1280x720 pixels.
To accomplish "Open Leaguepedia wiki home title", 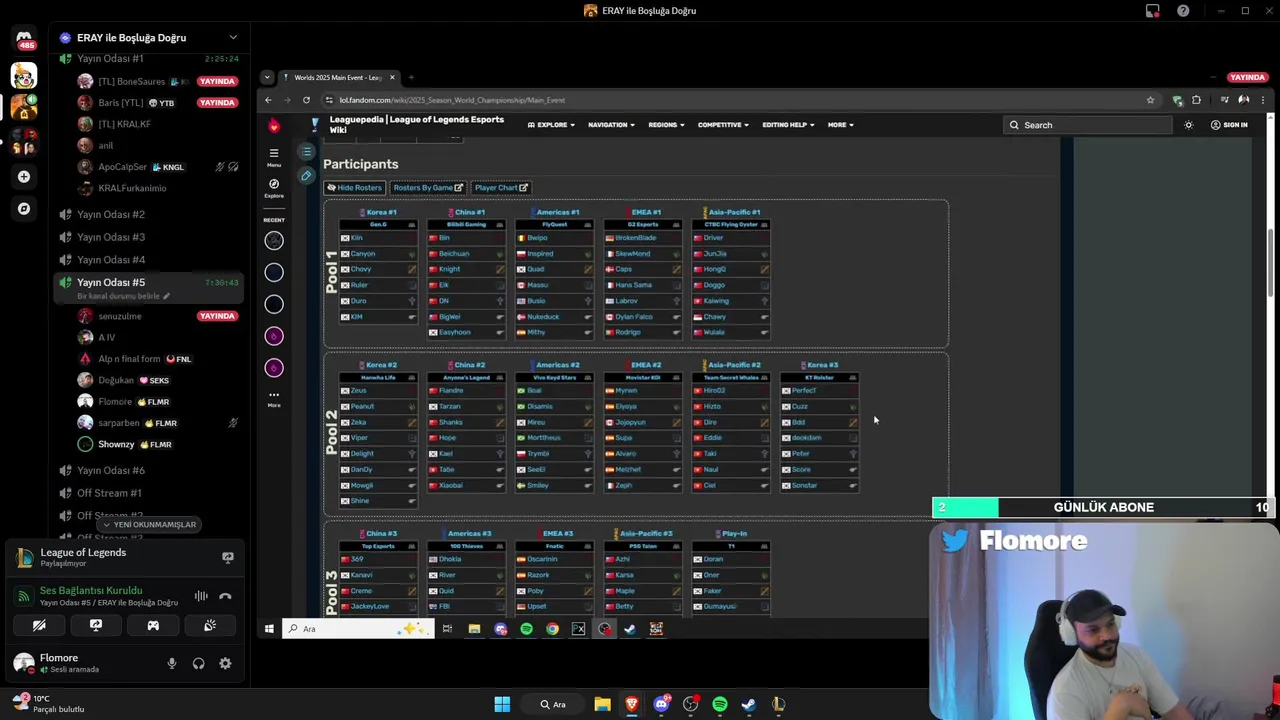I will pos(416,125).
